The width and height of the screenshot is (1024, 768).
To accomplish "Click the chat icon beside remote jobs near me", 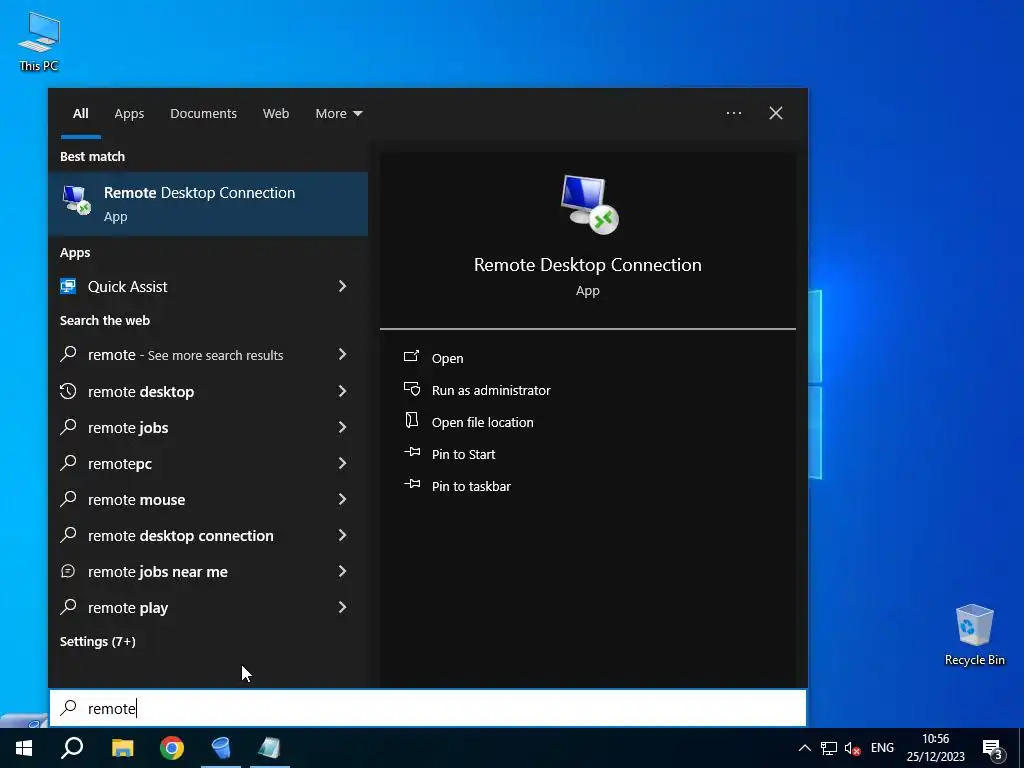I will pyautogui.click(x=68, y=571).
